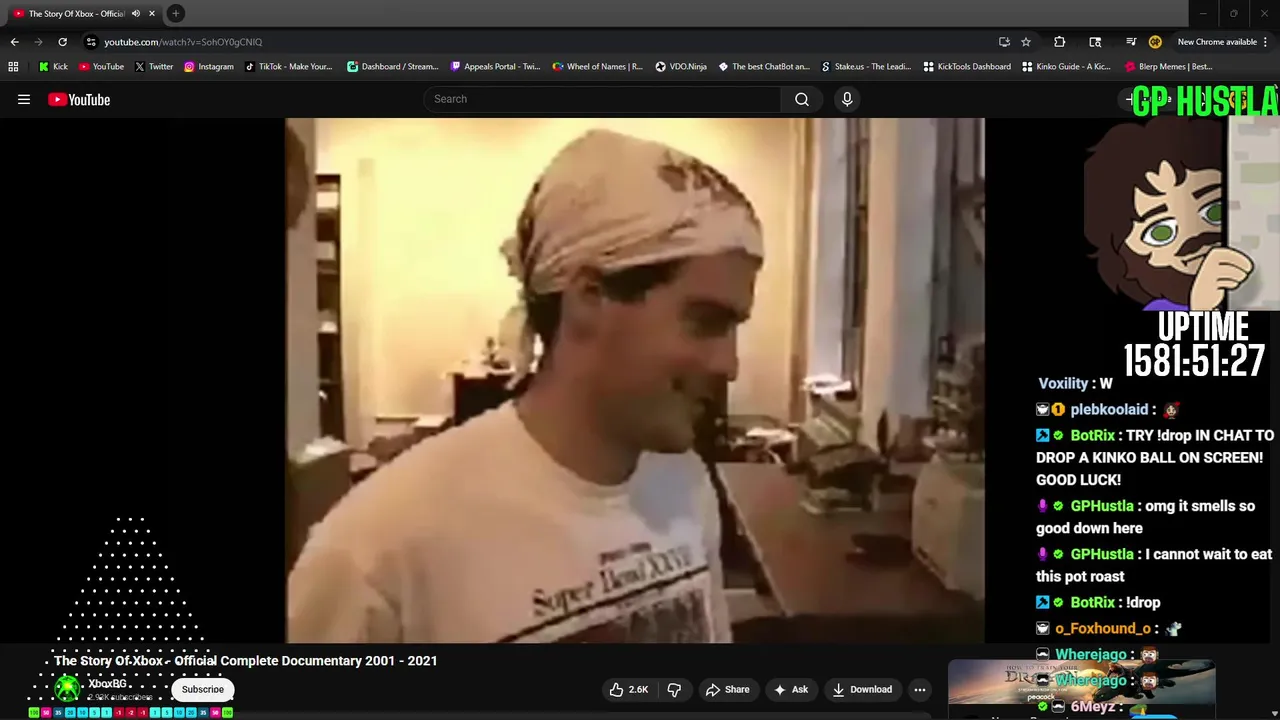This screenshot has width=1280, height=720.
Task: Click the video player to pause
Action: click(634, 380)
